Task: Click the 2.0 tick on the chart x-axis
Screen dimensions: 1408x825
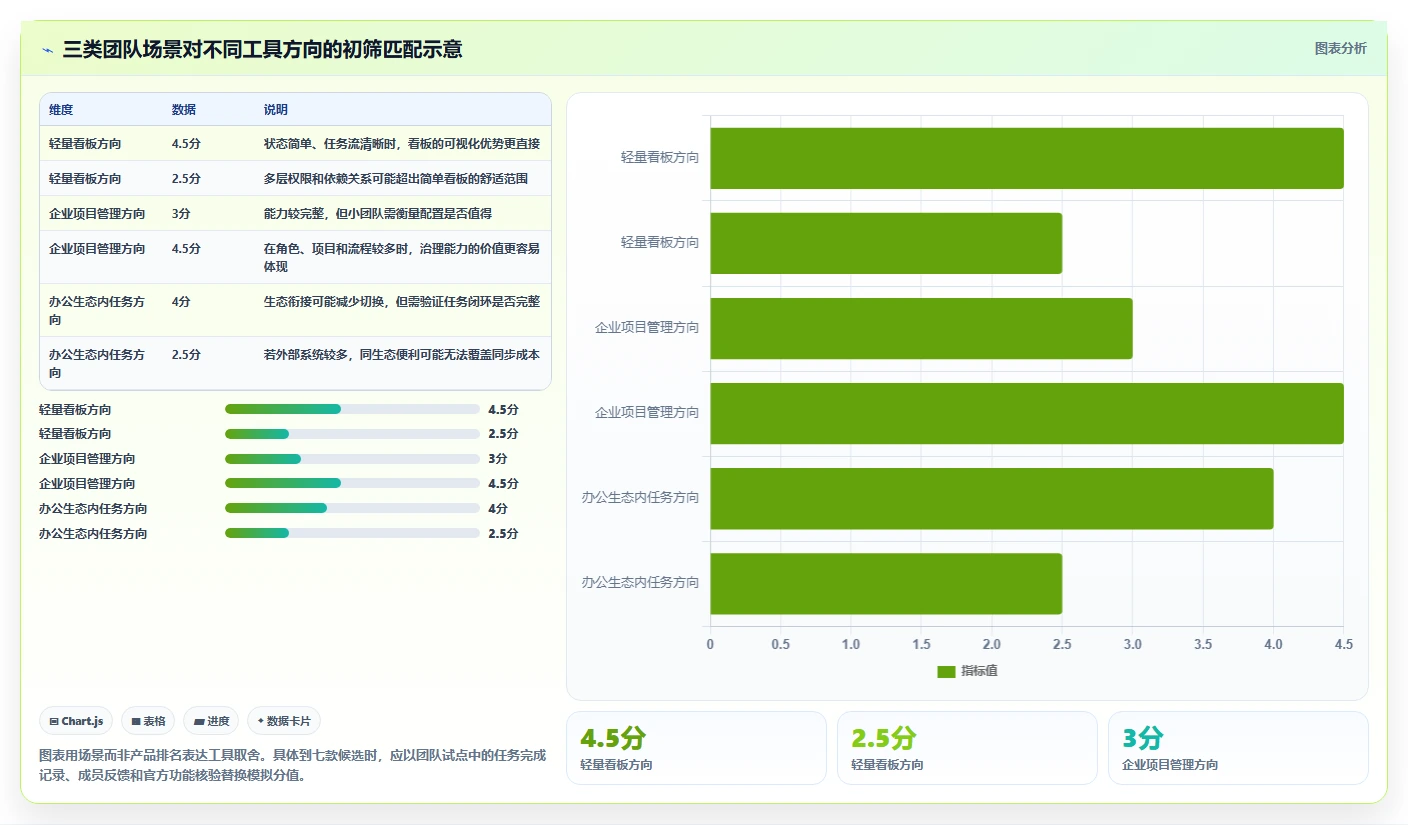Action: coord(992,645)
